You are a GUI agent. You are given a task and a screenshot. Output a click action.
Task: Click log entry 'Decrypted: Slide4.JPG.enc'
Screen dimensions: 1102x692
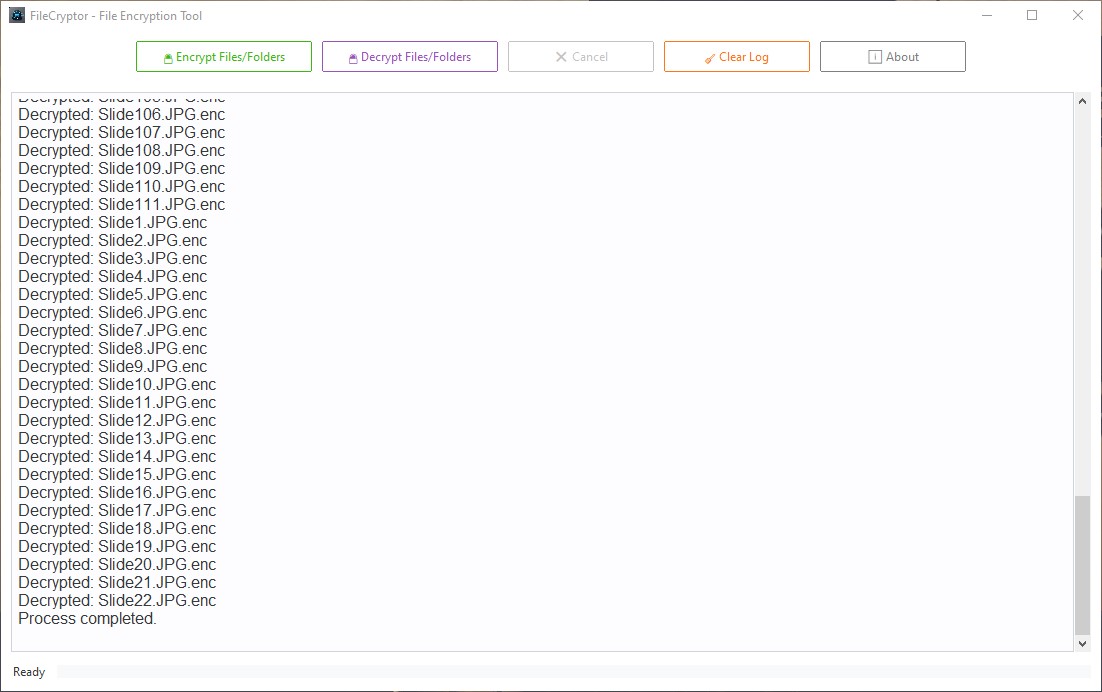click(112, 277)
